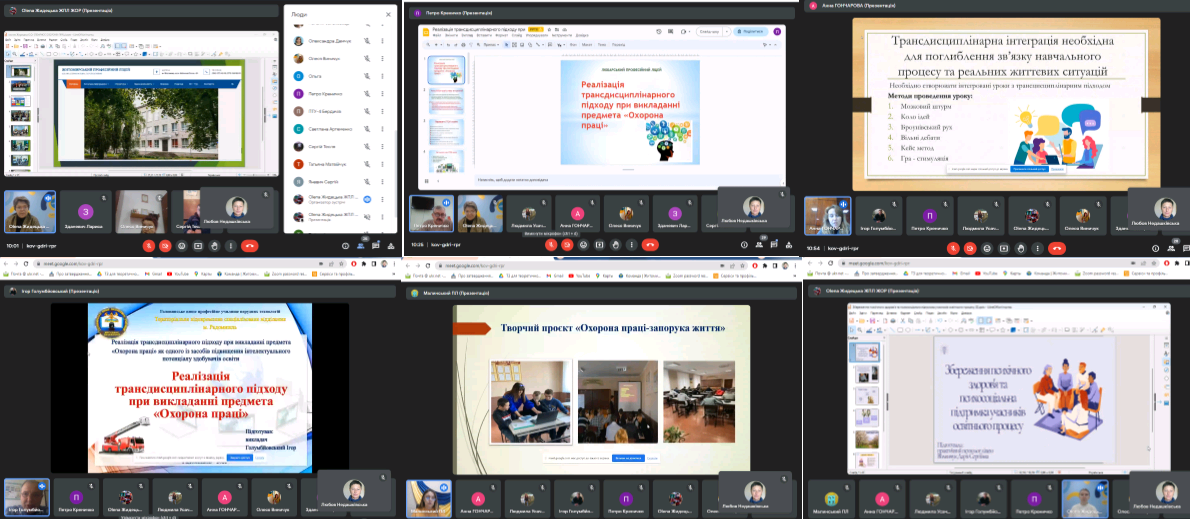The height and width of the screenshot is (519, 1190).
Task: Open options menu for Ольга in people list
Action: point(382,76)
